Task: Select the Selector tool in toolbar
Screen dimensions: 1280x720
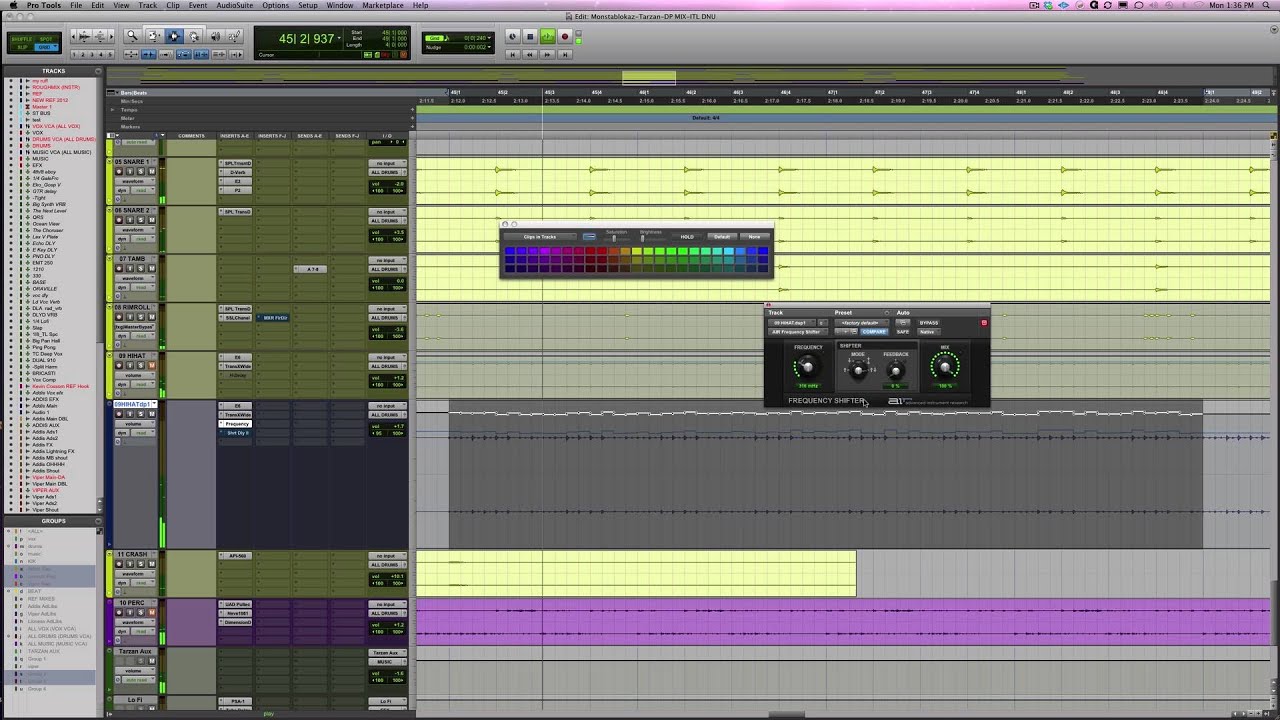Action: [x=174, y=36]
